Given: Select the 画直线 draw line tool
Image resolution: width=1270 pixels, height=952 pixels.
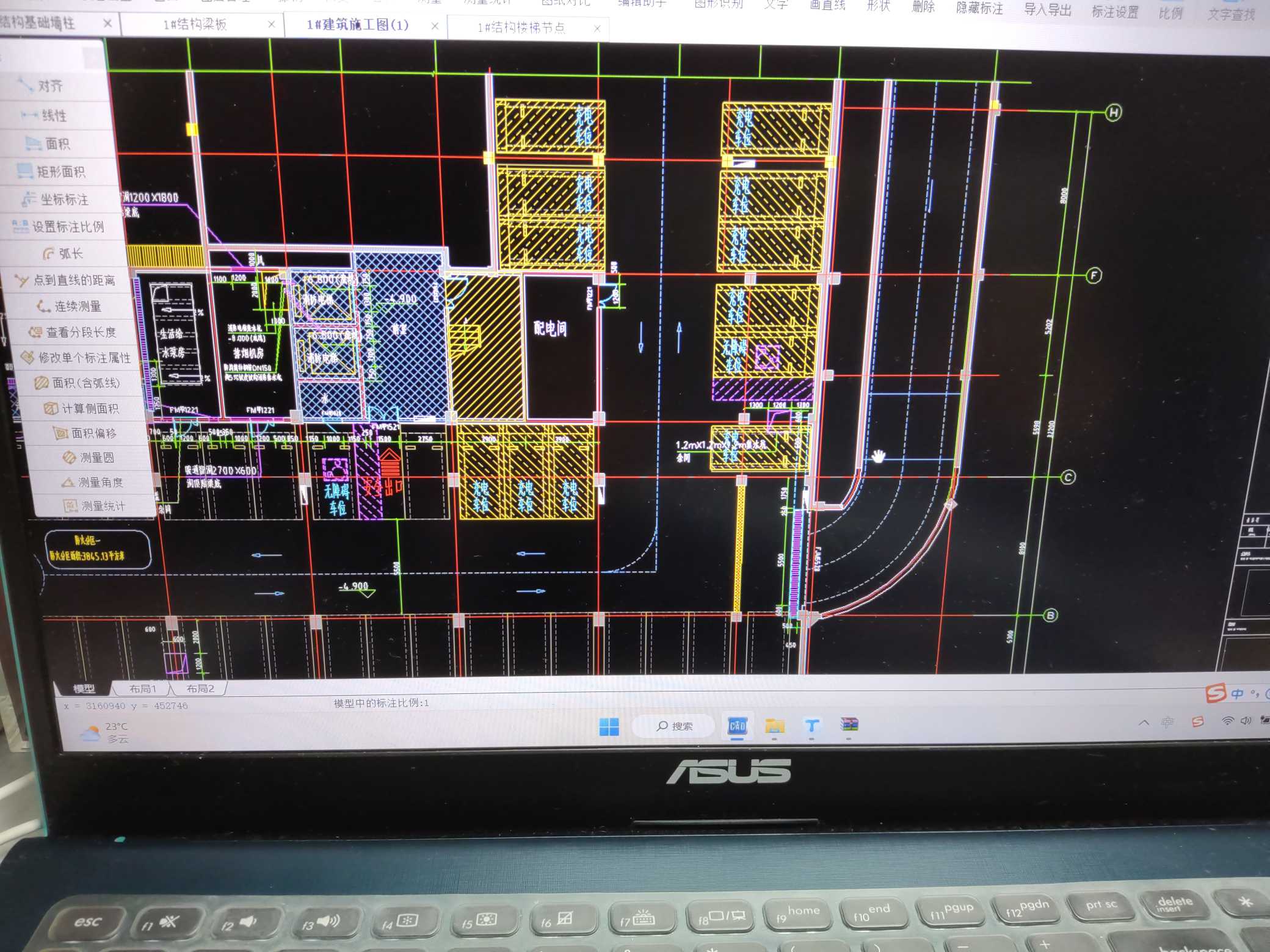Looking at the screenshot, I should [827, 5].
